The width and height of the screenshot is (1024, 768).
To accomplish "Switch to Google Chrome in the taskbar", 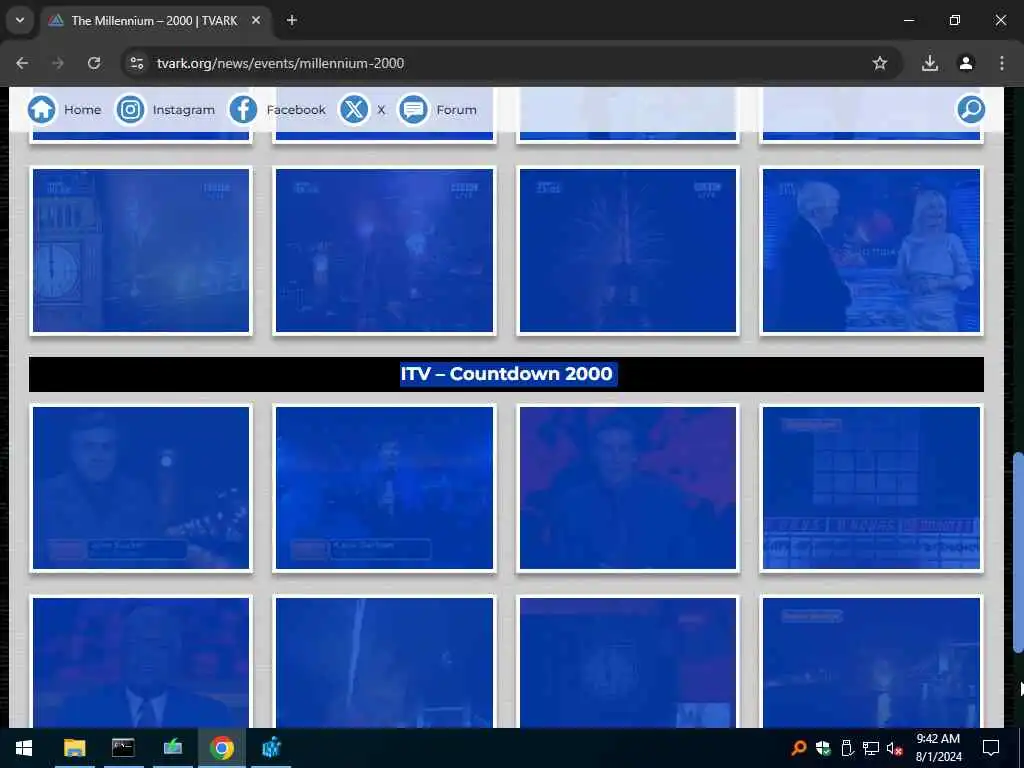I will point(222,748).
